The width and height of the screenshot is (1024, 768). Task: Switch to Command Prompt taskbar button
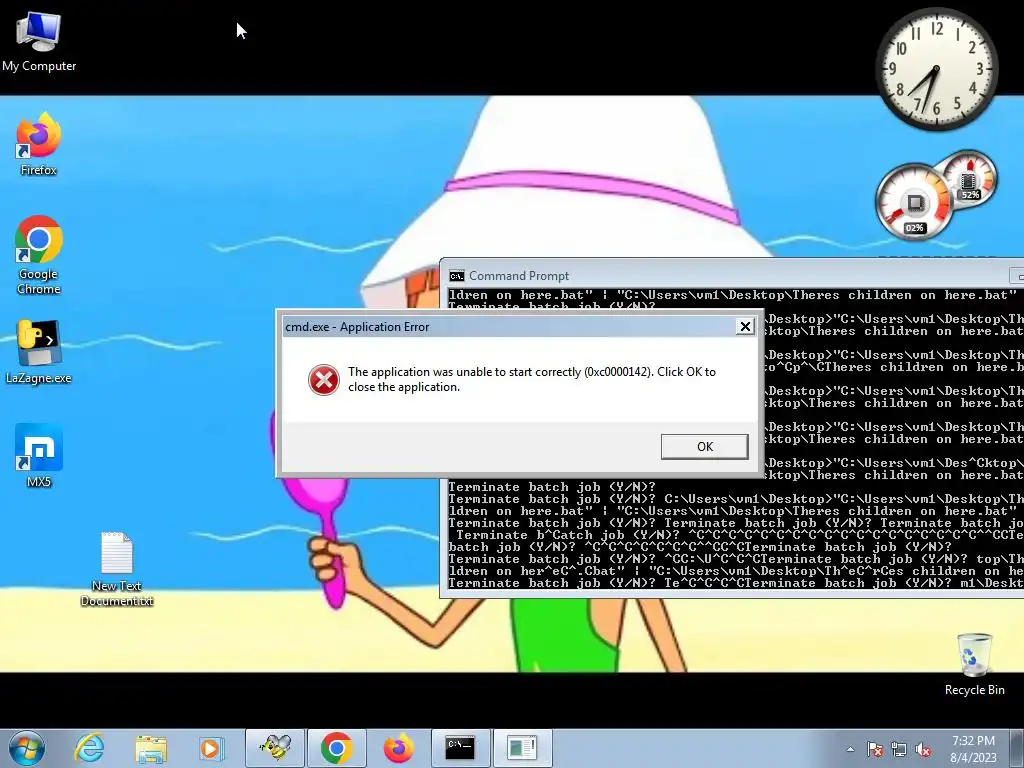(460, 748)
